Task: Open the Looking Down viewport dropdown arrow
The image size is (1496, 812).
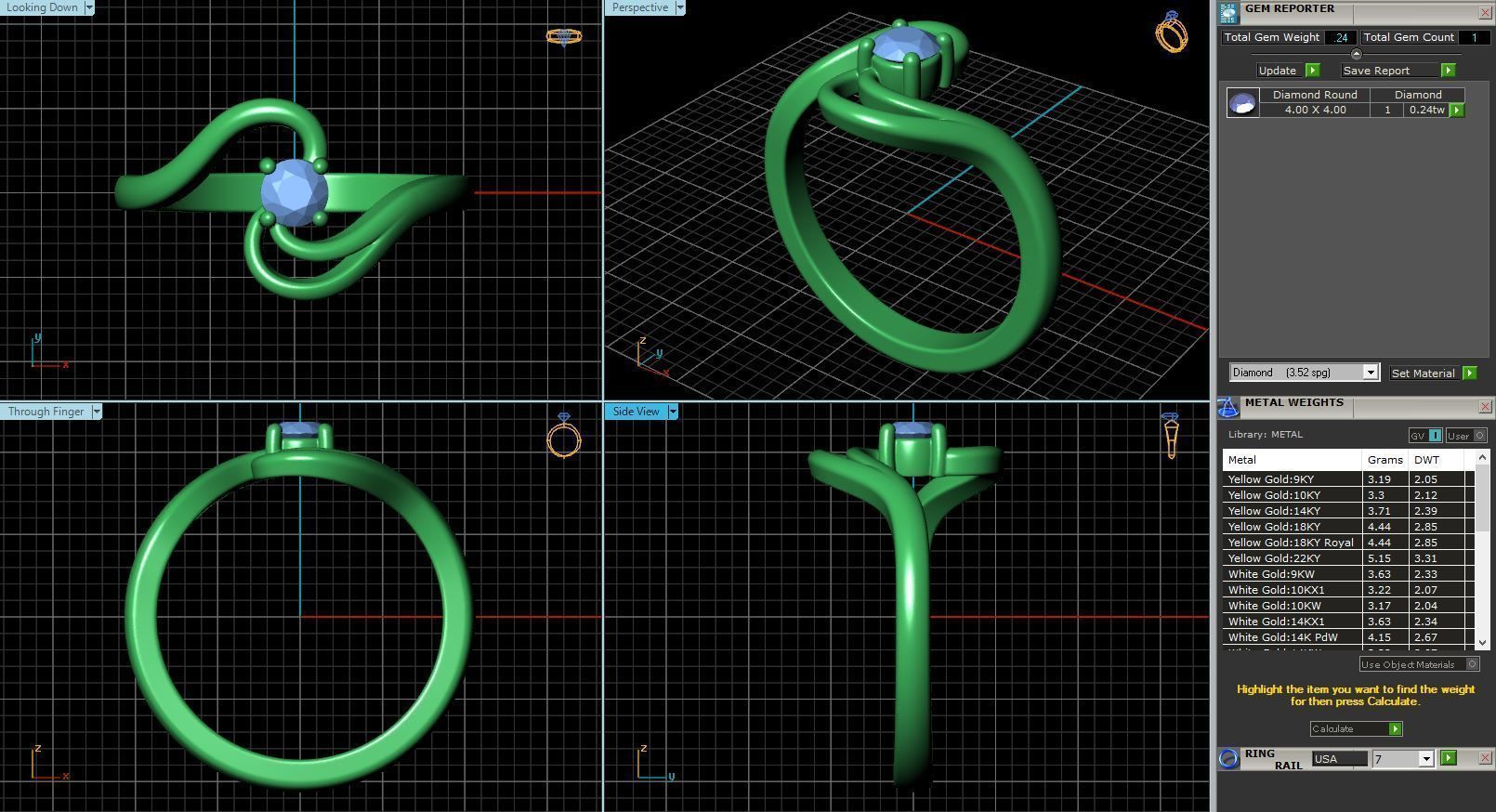Action: pos(89,7)
